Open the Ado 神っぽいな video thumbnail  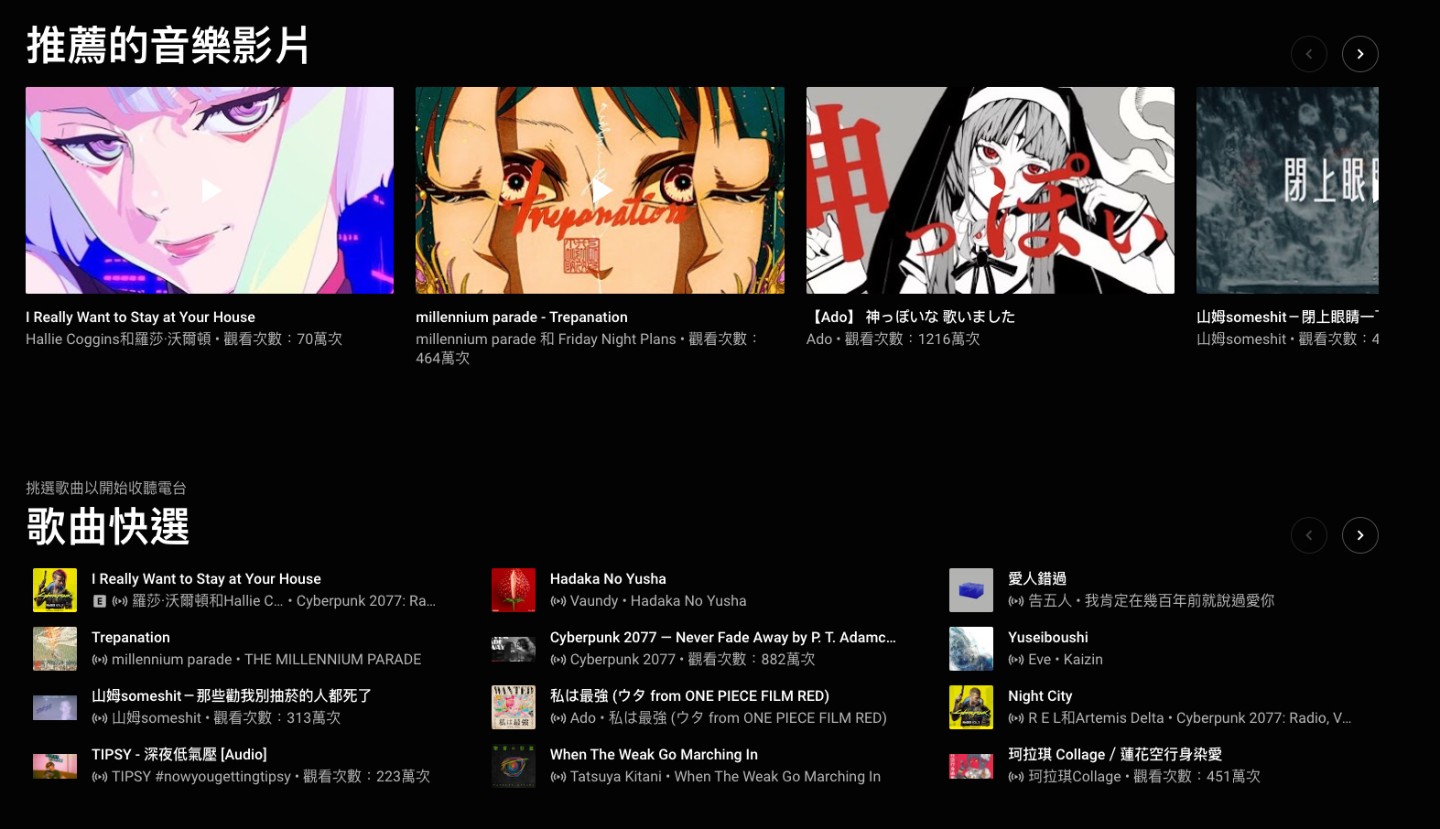(x=990, y=190)
